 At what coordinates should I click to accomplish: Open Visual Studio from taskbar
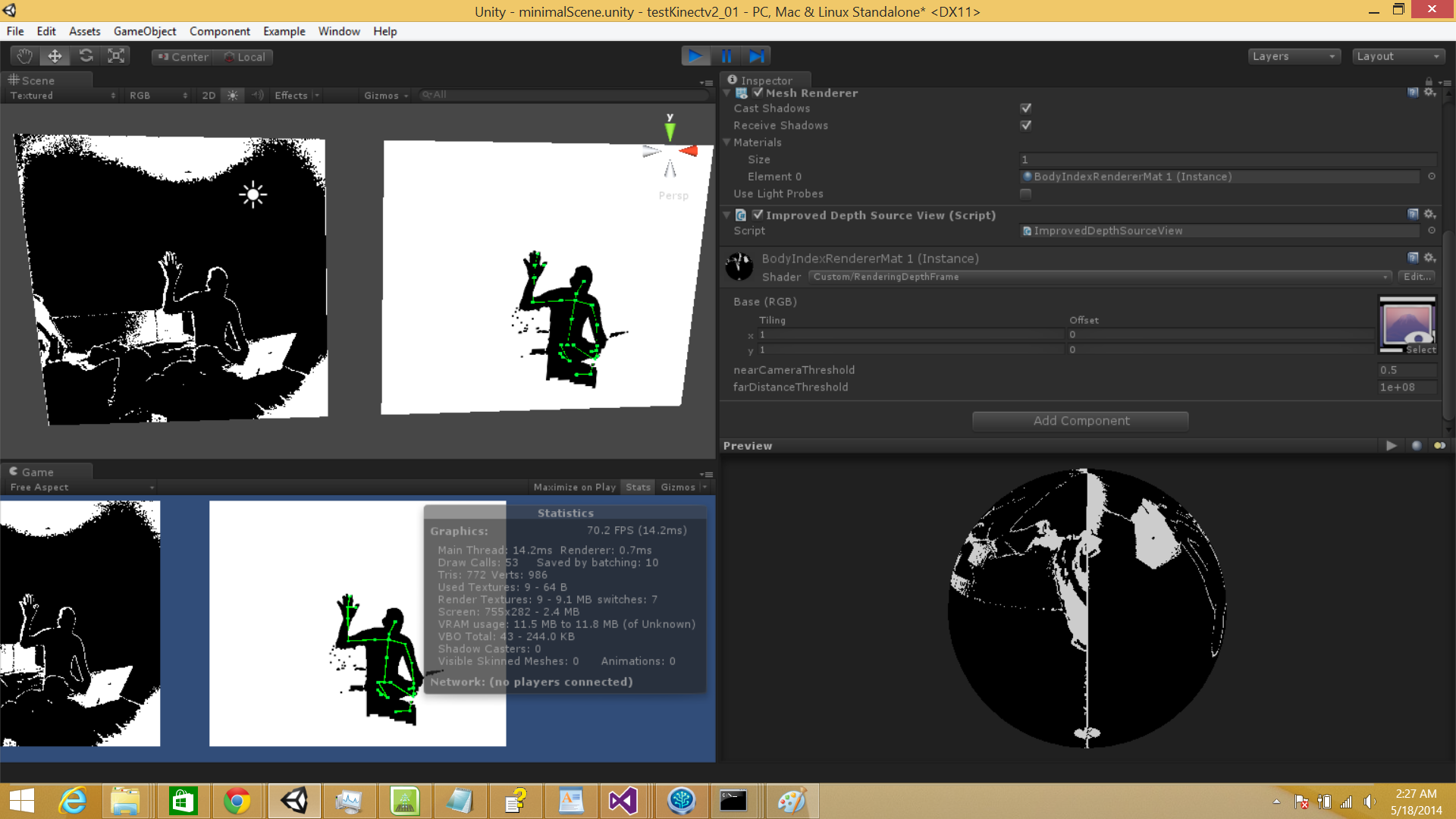coord(623,801)
